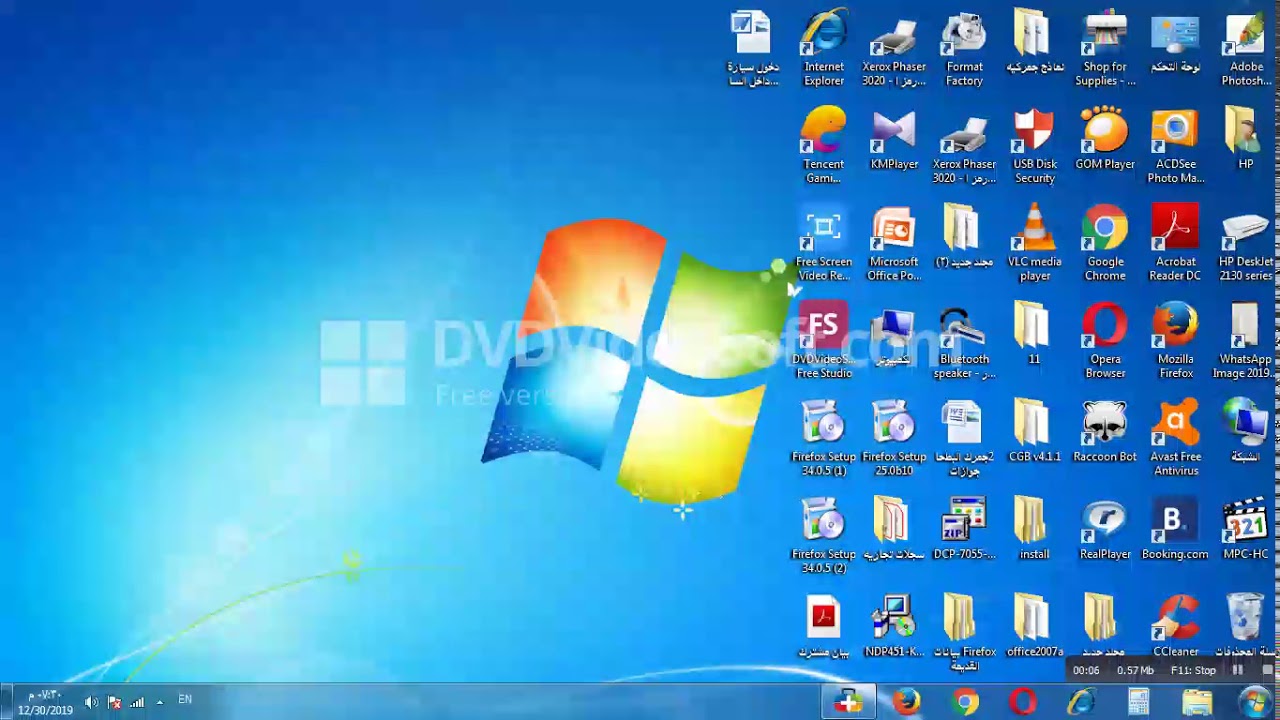Viewport: 1280px width, 720px height.
Task: Select Firefox Setup 25.0b10 installer
Action: pos(894,438)
